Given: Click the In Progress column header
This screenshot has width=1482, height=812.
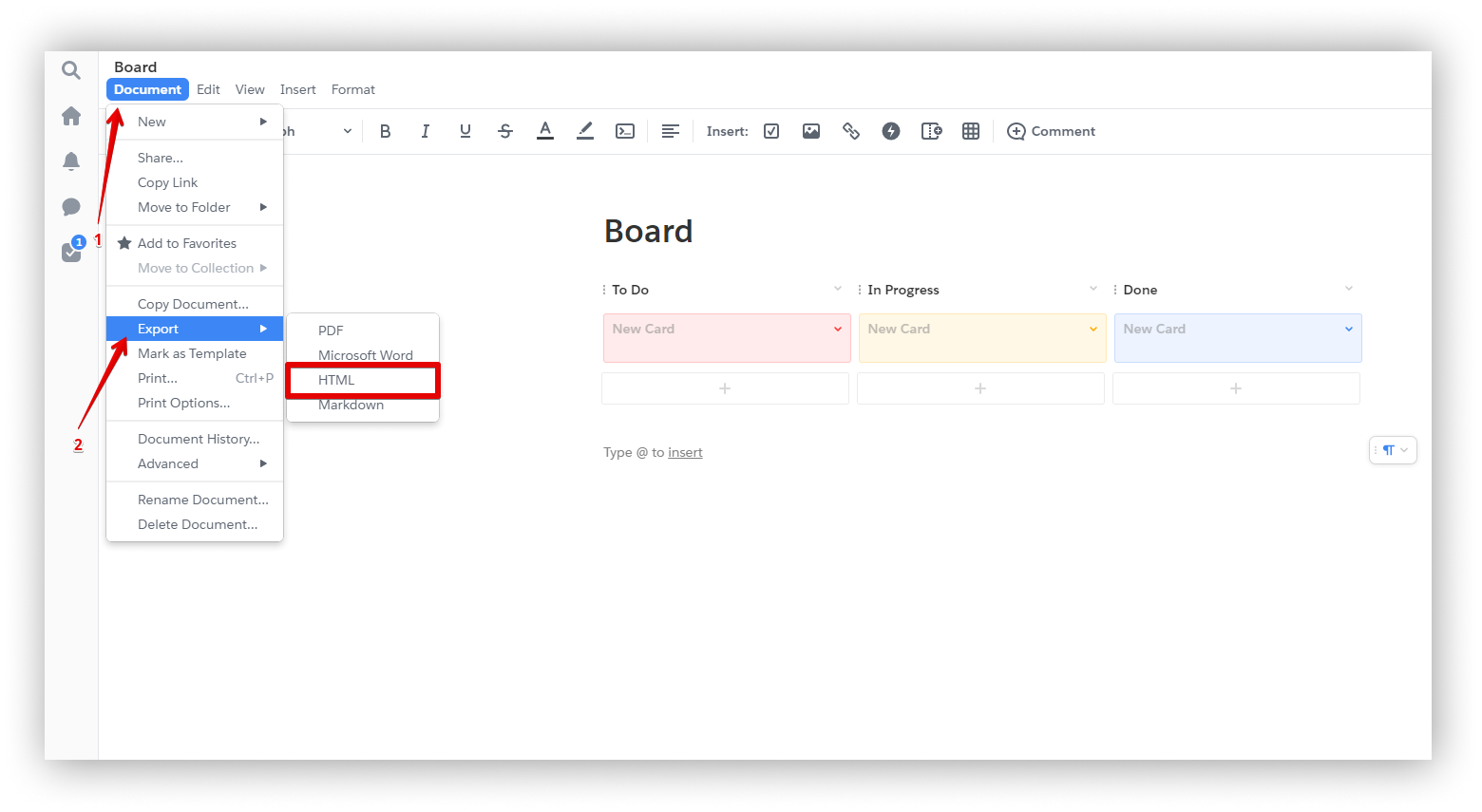Looking at the screenshot, I should click(903, 290).
